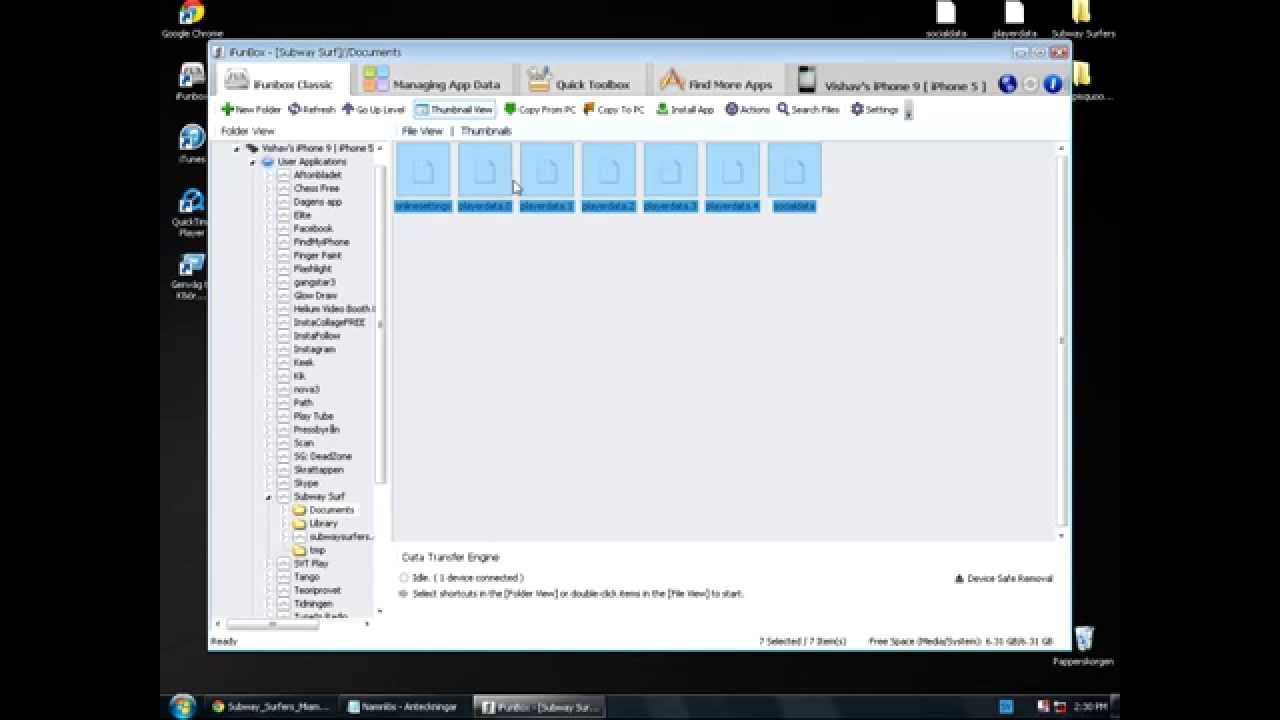1280x720 pixels.
Task: Toggle Thumbnail View in the toolbar
Action: click(x=454, y=110)
